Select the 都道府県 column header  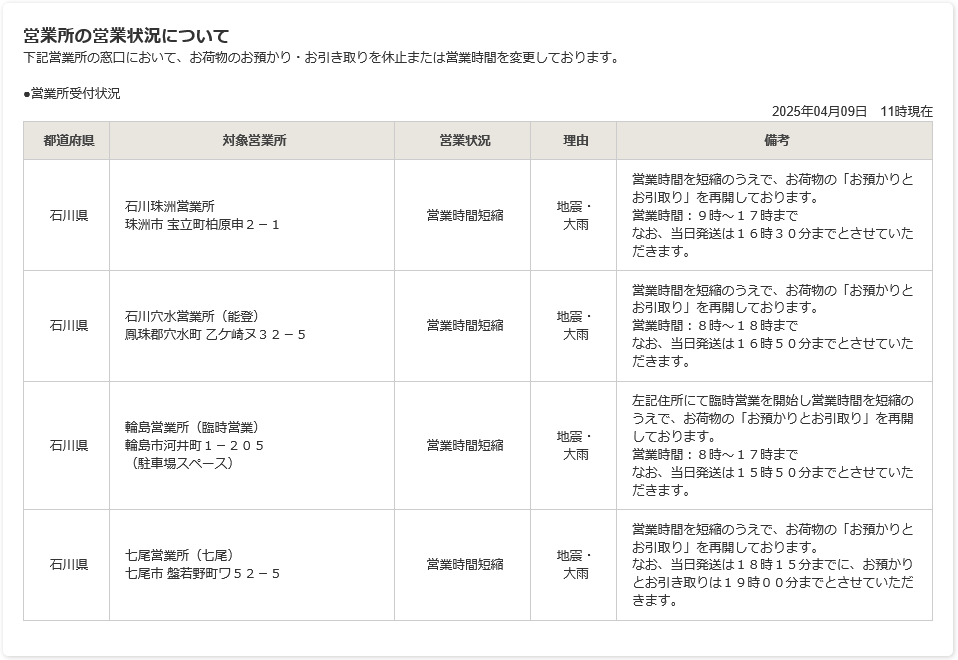click(x=68, y=141)
